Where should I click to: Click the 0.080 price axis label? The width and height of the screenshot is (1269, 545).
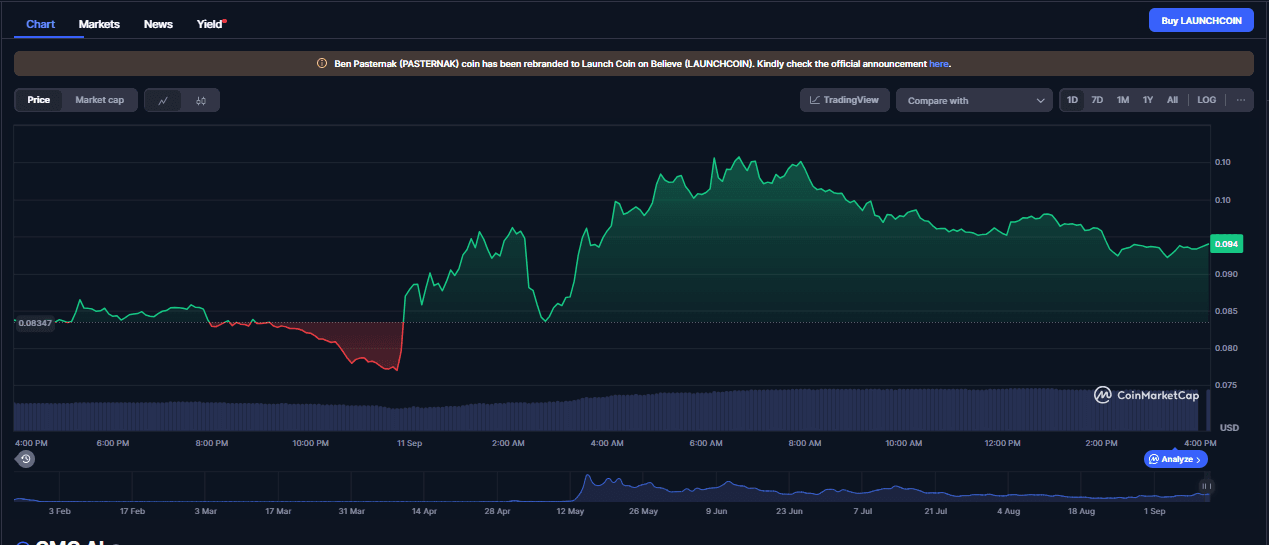1228,348
